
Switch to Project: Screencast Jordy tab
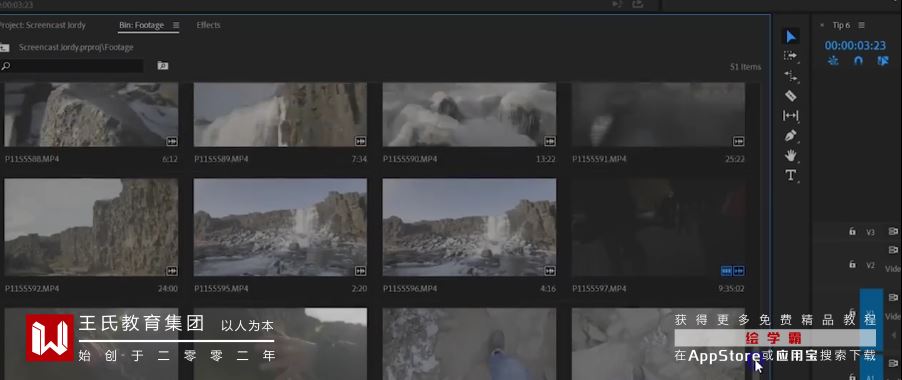(x=43, y=25)
